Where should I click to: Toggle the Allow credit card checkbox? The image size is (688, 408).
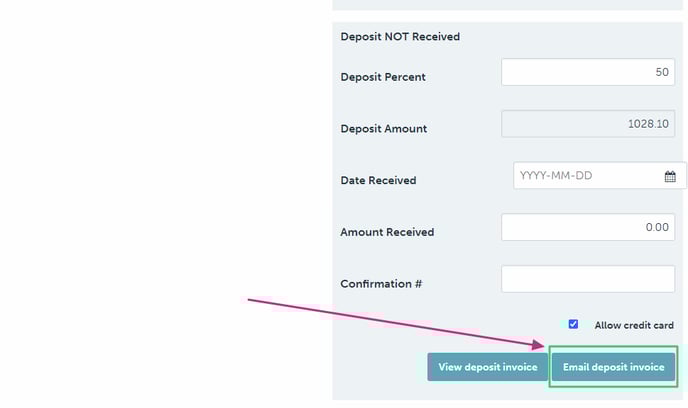[573, 324]
